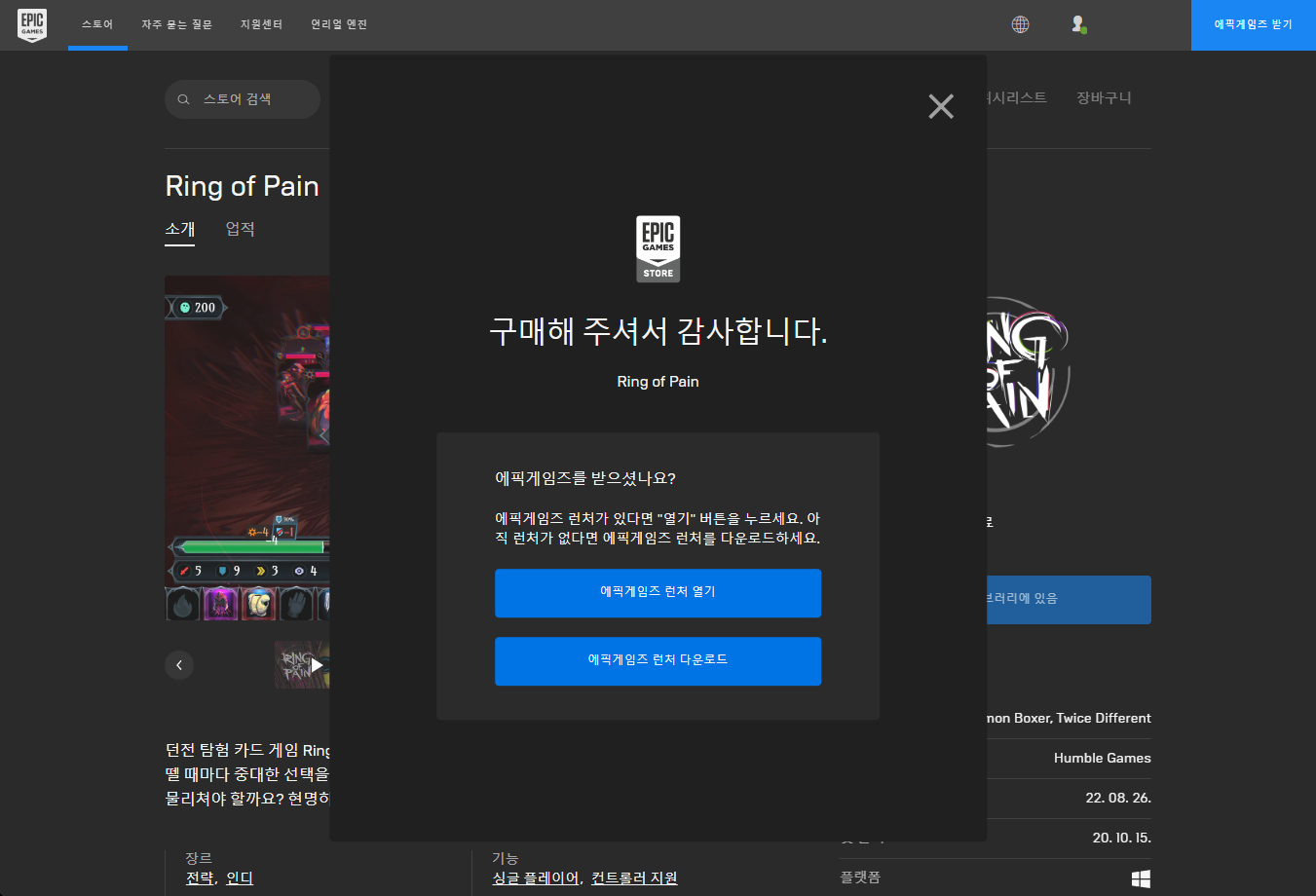Focus the 스토어 검색 search field
Viewport: 1316px width, 896px height.
pos(243,99)
